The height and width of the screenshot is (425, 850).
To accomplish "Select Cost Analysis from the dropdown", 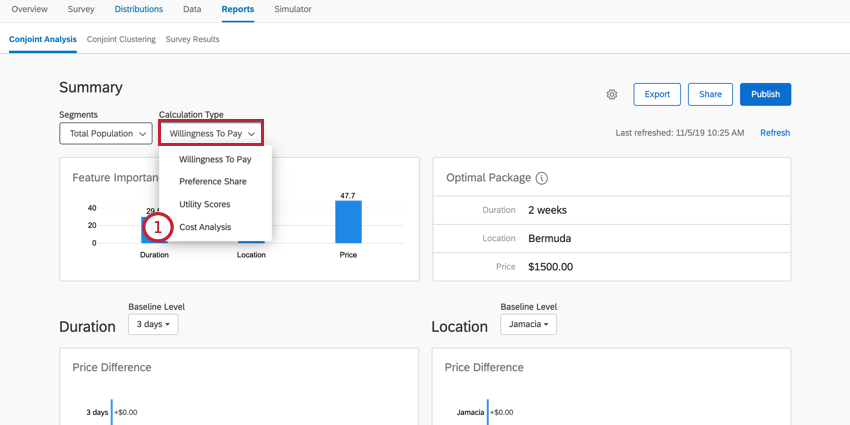I will 205,227.
